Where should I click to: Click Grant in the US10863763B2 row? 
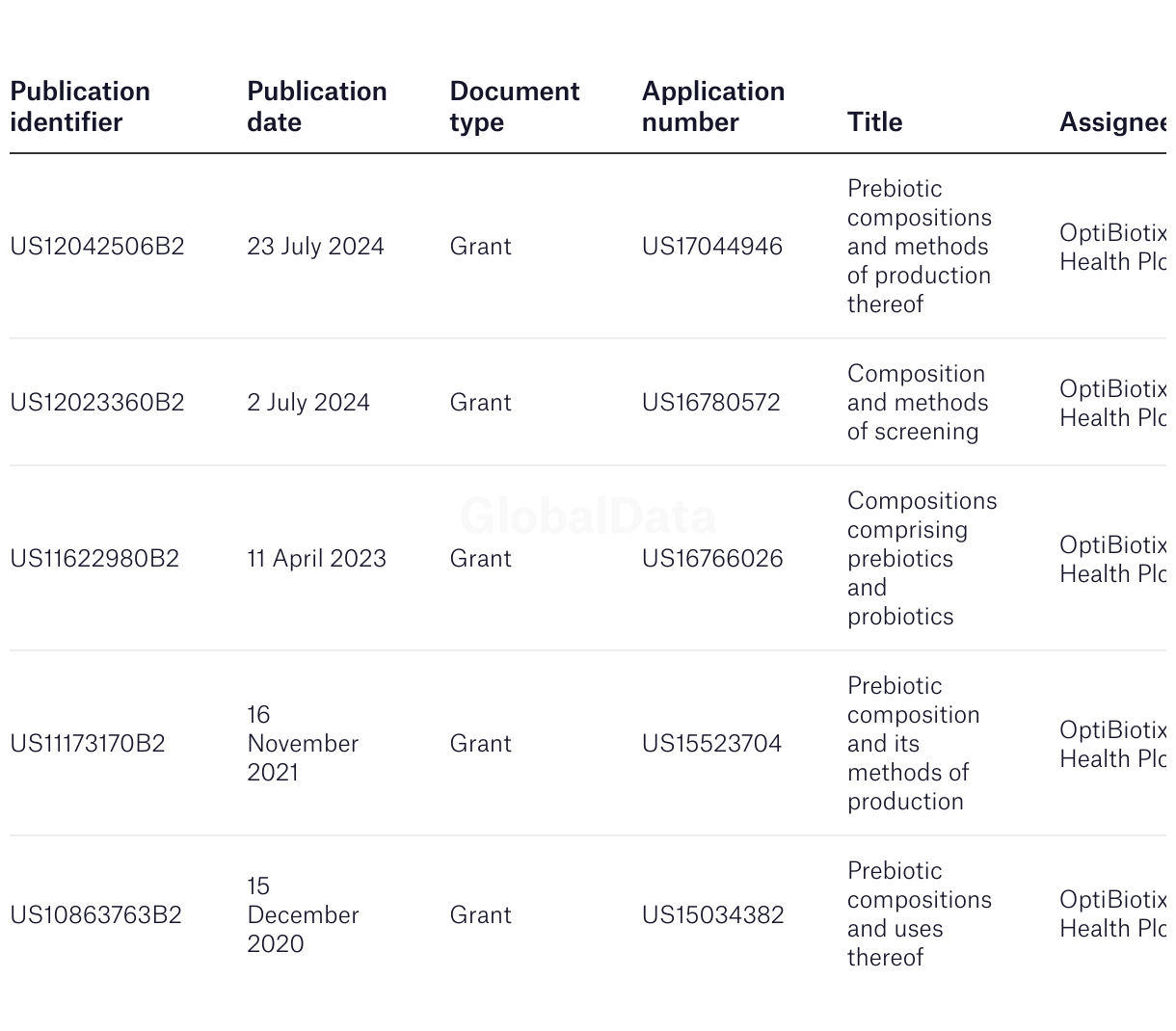click(x=481, y=915)
